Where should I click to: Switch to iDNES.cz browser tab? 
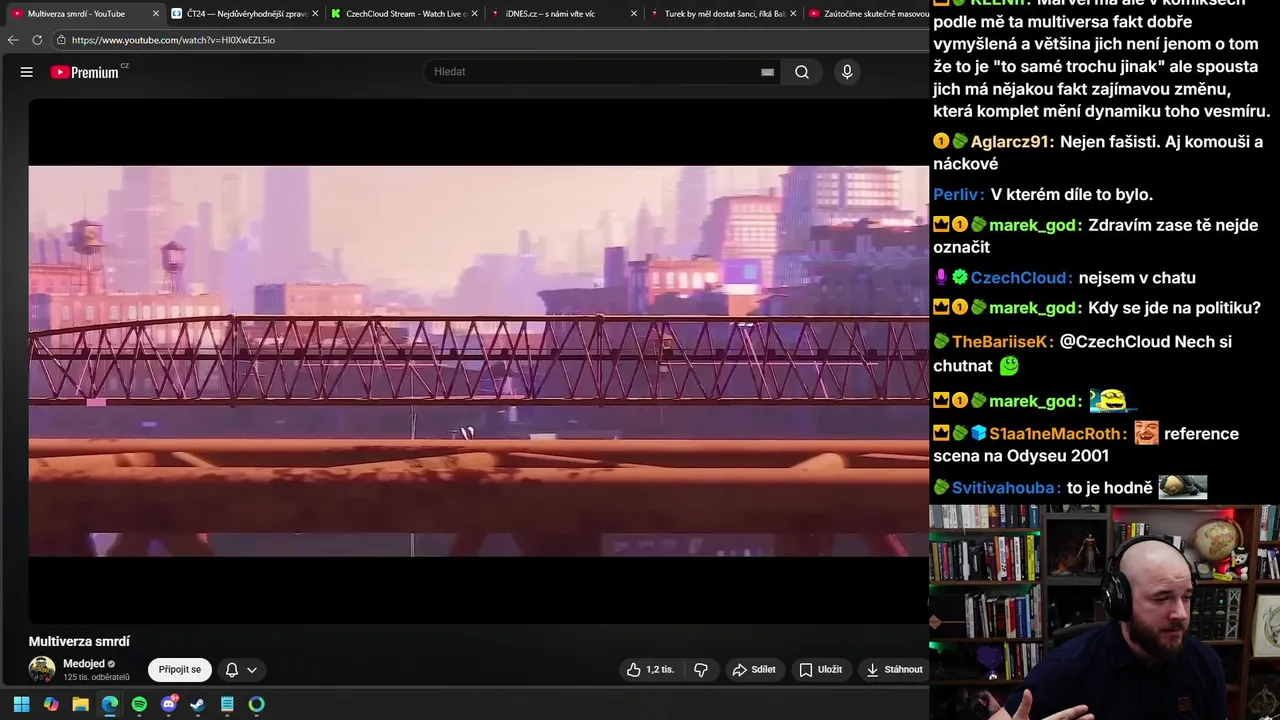(565, 14)
